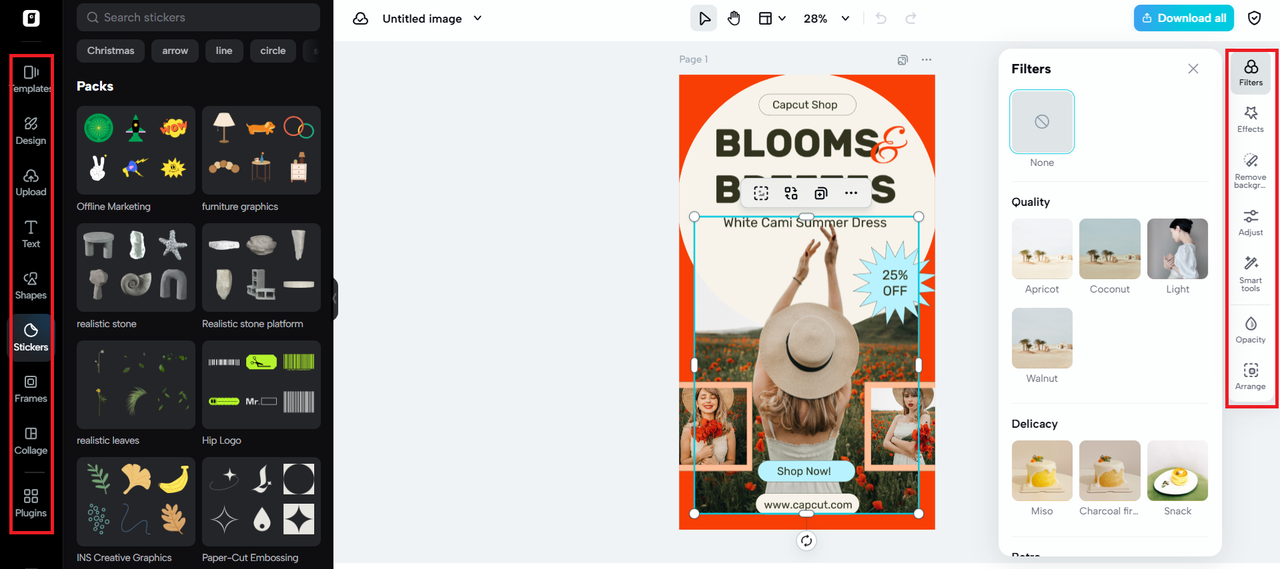Select the Christmas sticker tag
Image resolution: width=1280 pixels, height=569 pixels.
coord(111,51)
